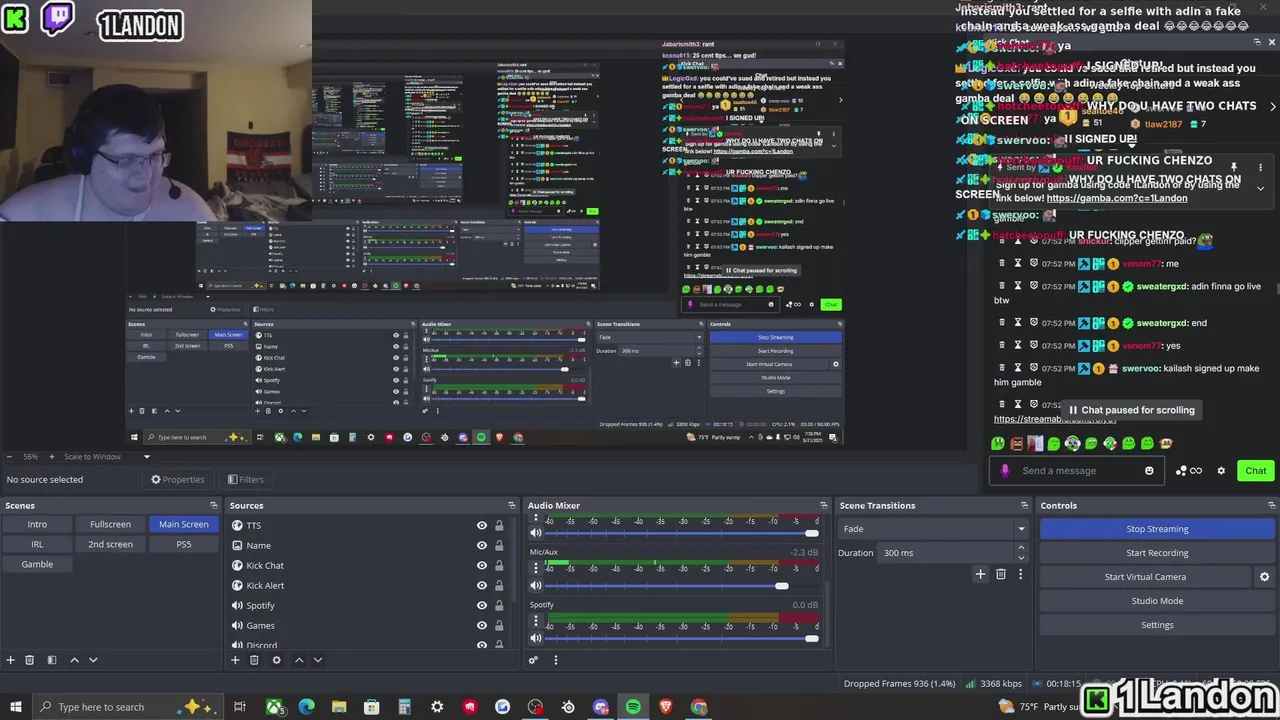Viewport: 1280px width, 720px height.
Task: Open File Explorer from the taskbar
Action: (x=339, y=707)
